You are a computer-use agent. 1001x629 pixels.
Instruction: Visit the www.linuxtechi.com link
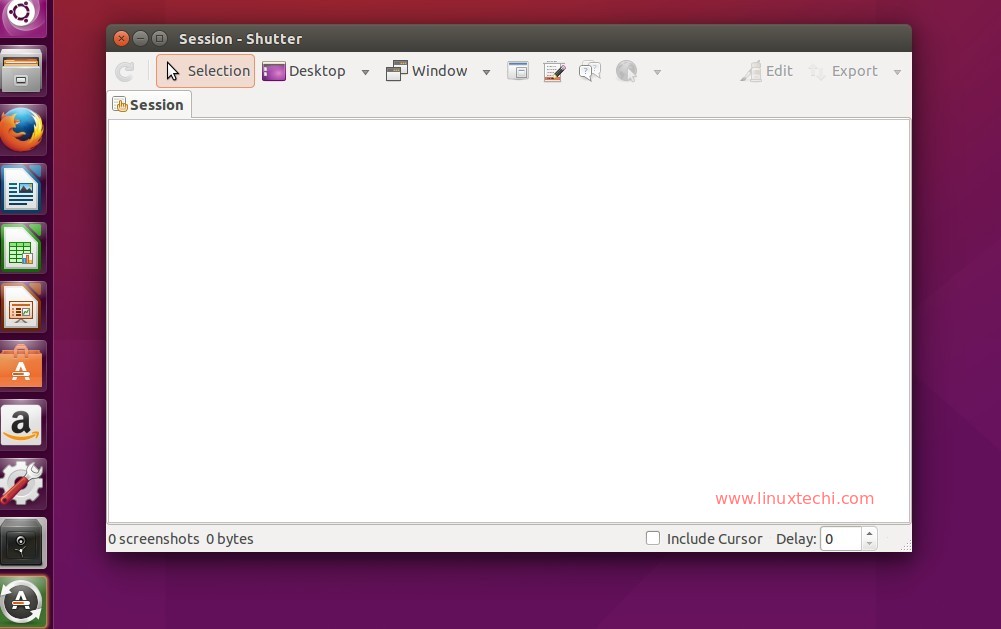point(794,498)
